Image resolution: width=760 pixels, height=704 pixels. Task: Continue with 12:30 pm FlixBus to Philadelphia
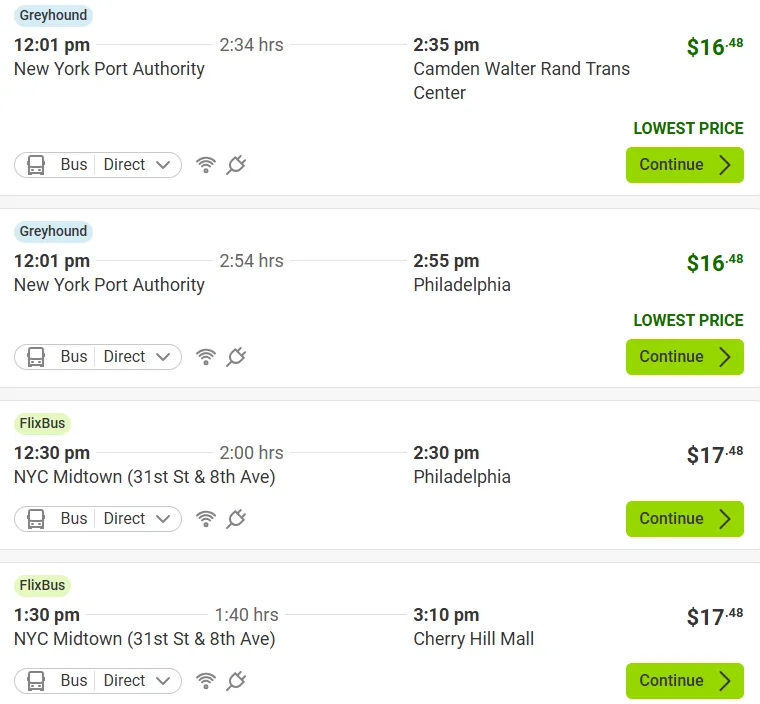(x=684, y=519)
